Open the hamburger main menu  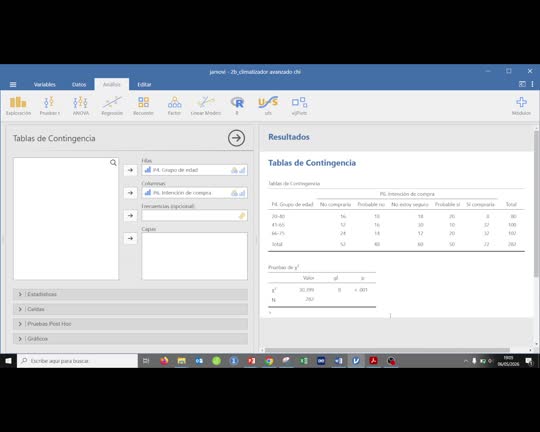click(x=13, y=84)
